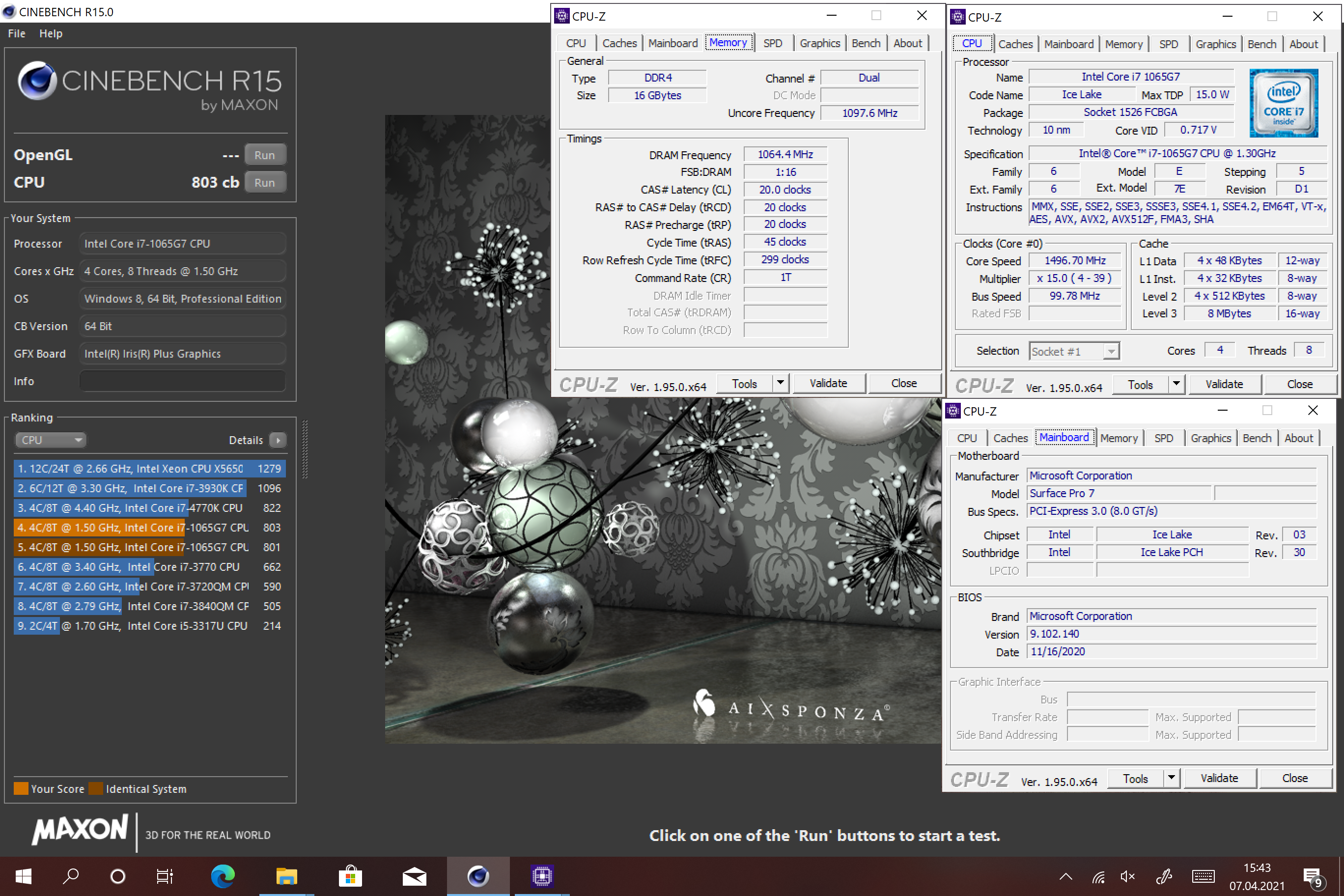
Task: Select ranking row i7-3770 662
Action: coord(149,567)
